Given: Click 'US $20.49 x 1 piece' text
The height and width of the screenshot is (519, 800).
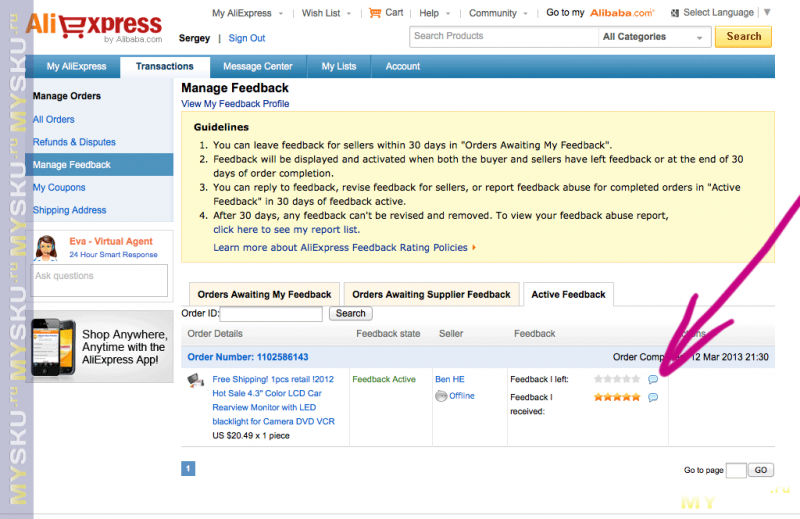Looking at the screenshot, I should click(x=251, y=436).
